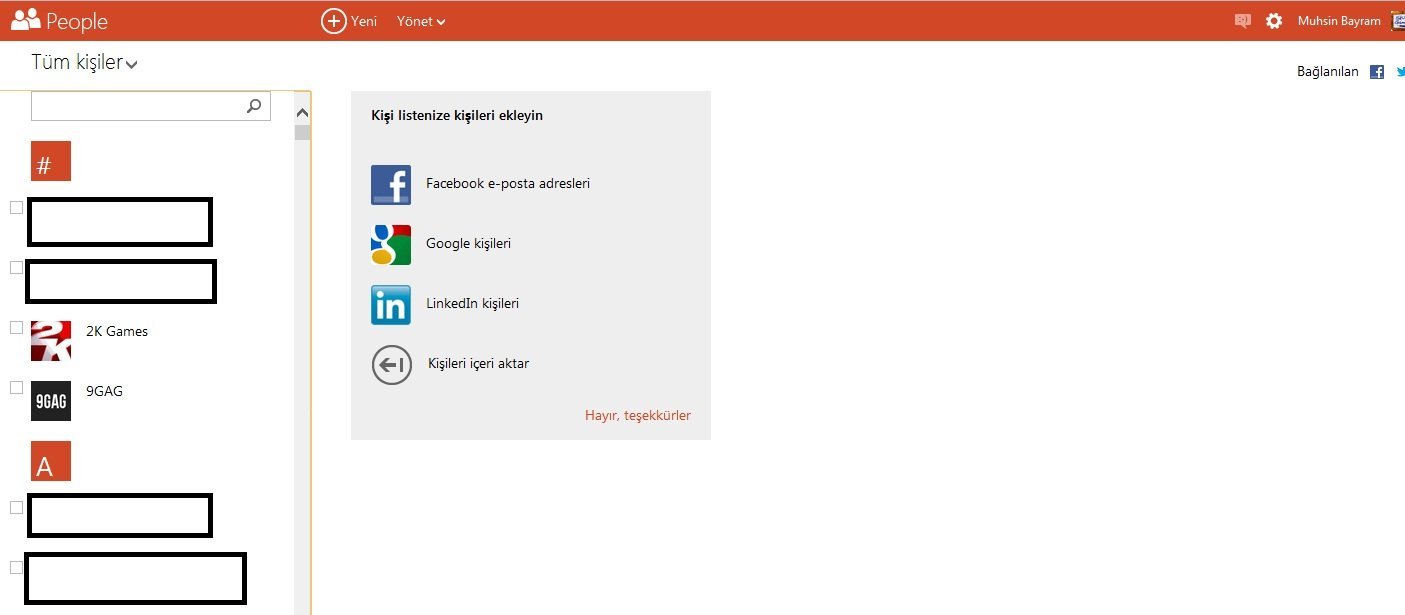This screenshot has height=615, width=1405.
Task: Open the 9GAG contact name
Action: (x=104, y=392)
